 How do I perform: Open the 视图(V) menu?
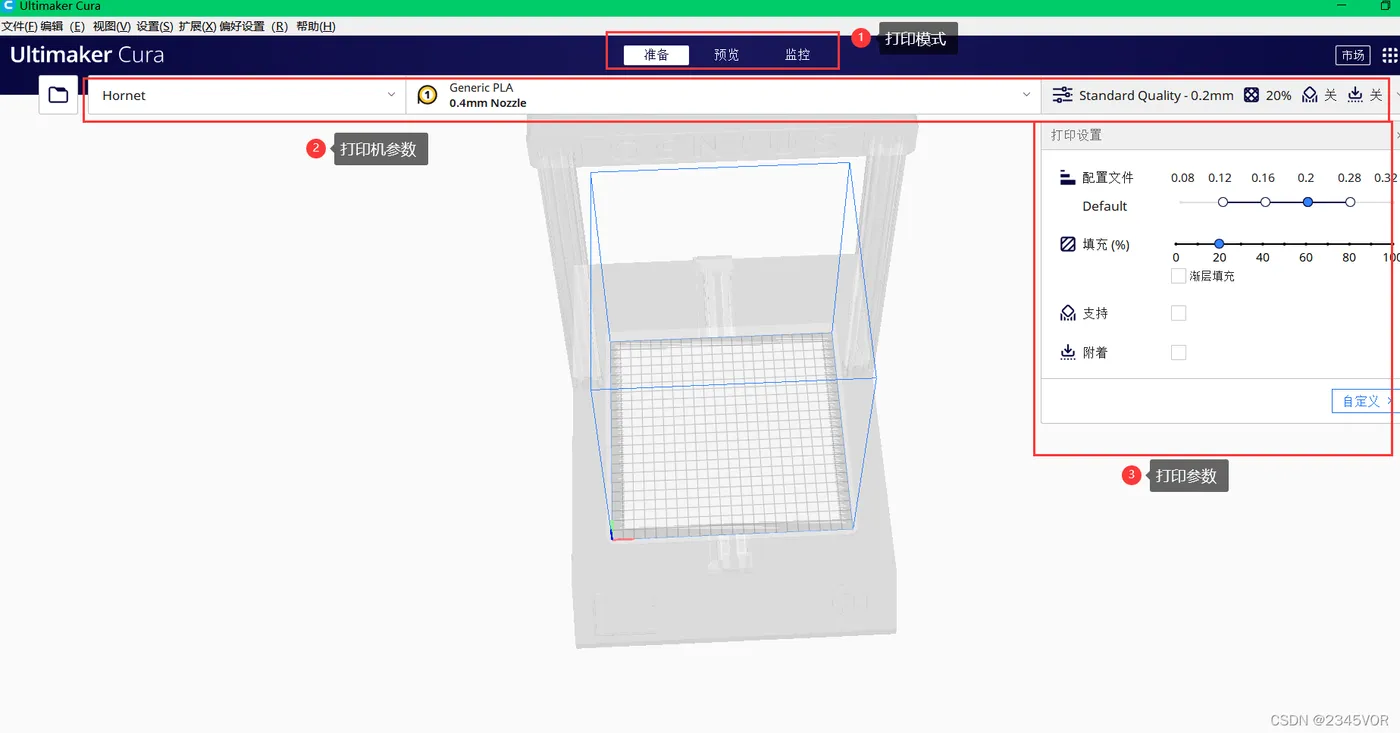(111, 27)
